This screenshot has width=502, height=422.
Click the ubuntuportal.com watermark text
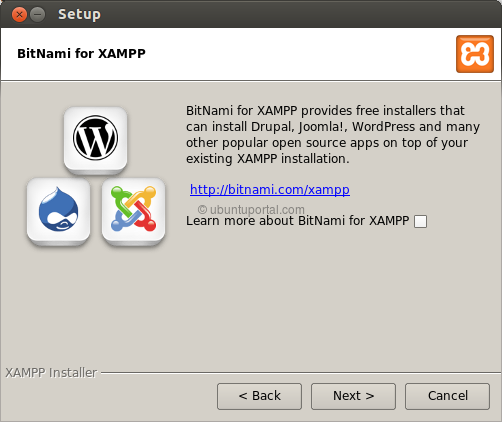(251, 209)
